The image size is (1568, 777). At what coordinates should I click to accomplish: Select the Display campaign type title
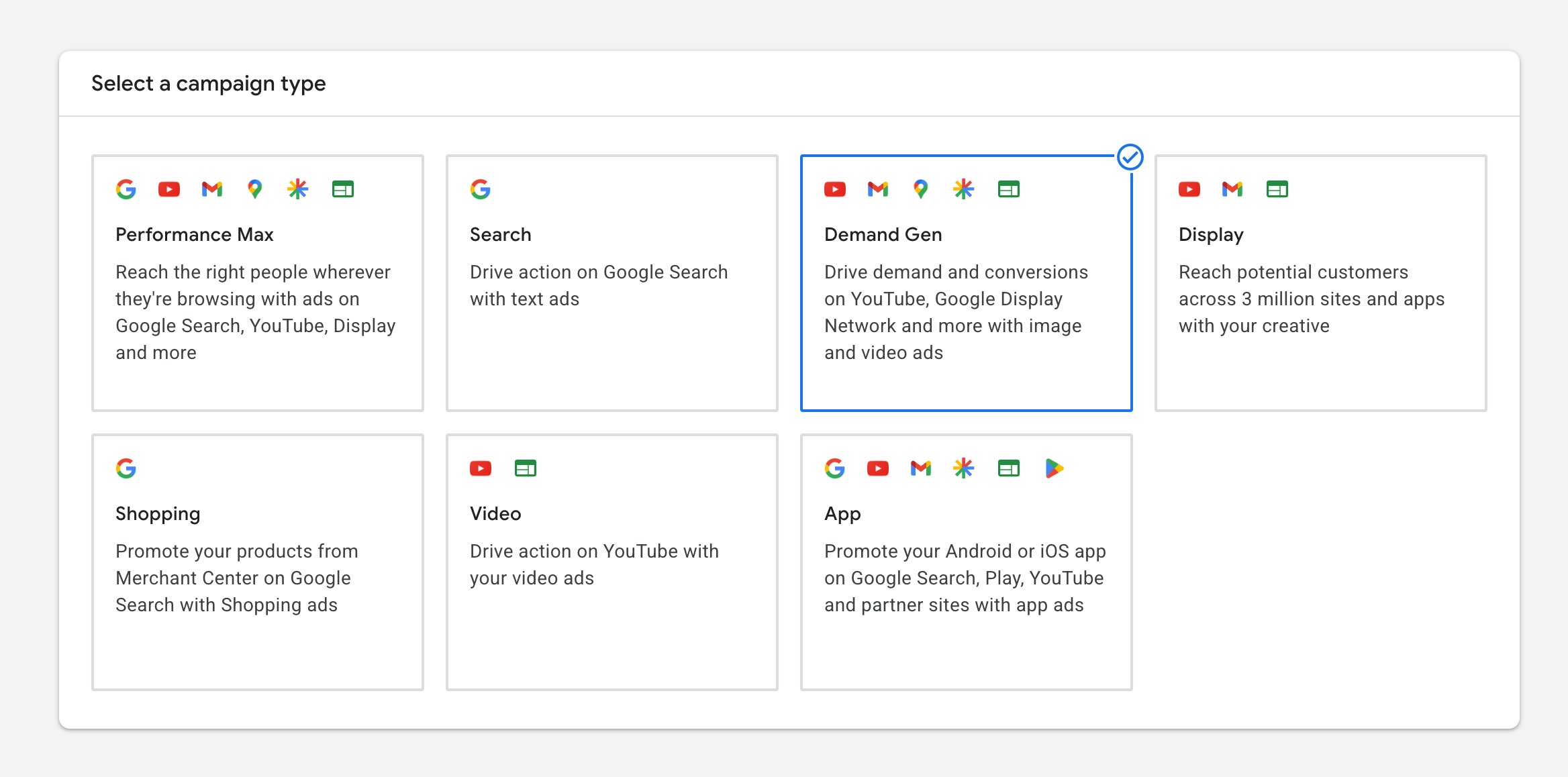coord(1211,234)
